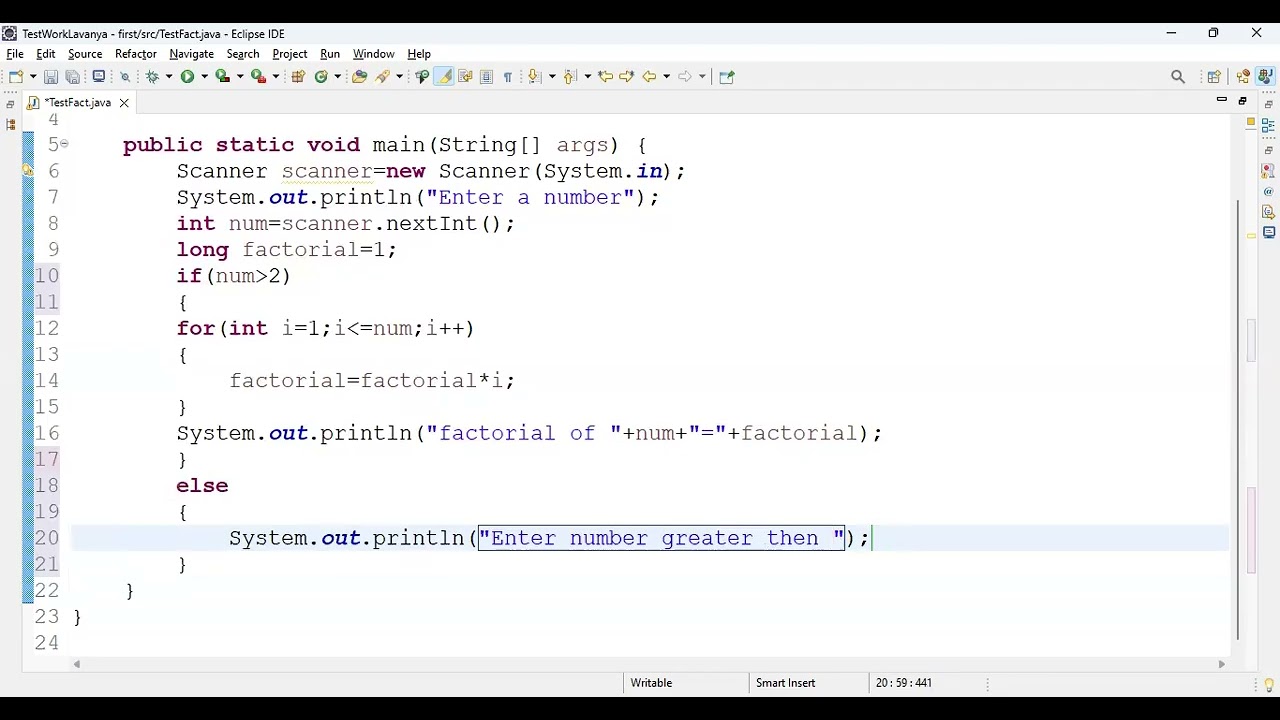This screenshot has width=1280, height=720.
Task: Open the Outline view from right trim
Action: pyautogui.click(x=1268, y=125)
